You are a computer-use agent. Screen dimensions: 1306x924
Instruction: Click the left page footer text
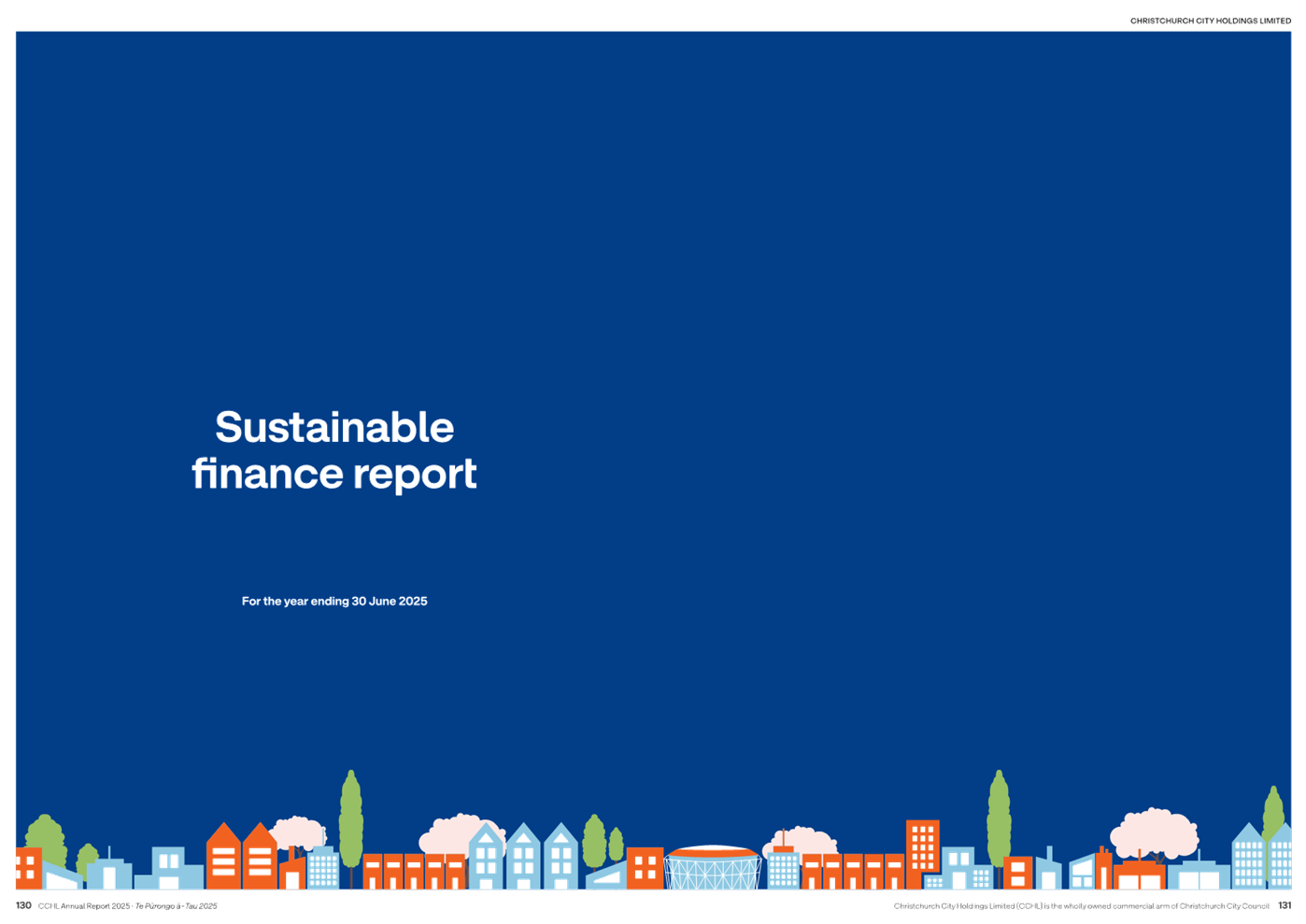click(x=128, y=906)
